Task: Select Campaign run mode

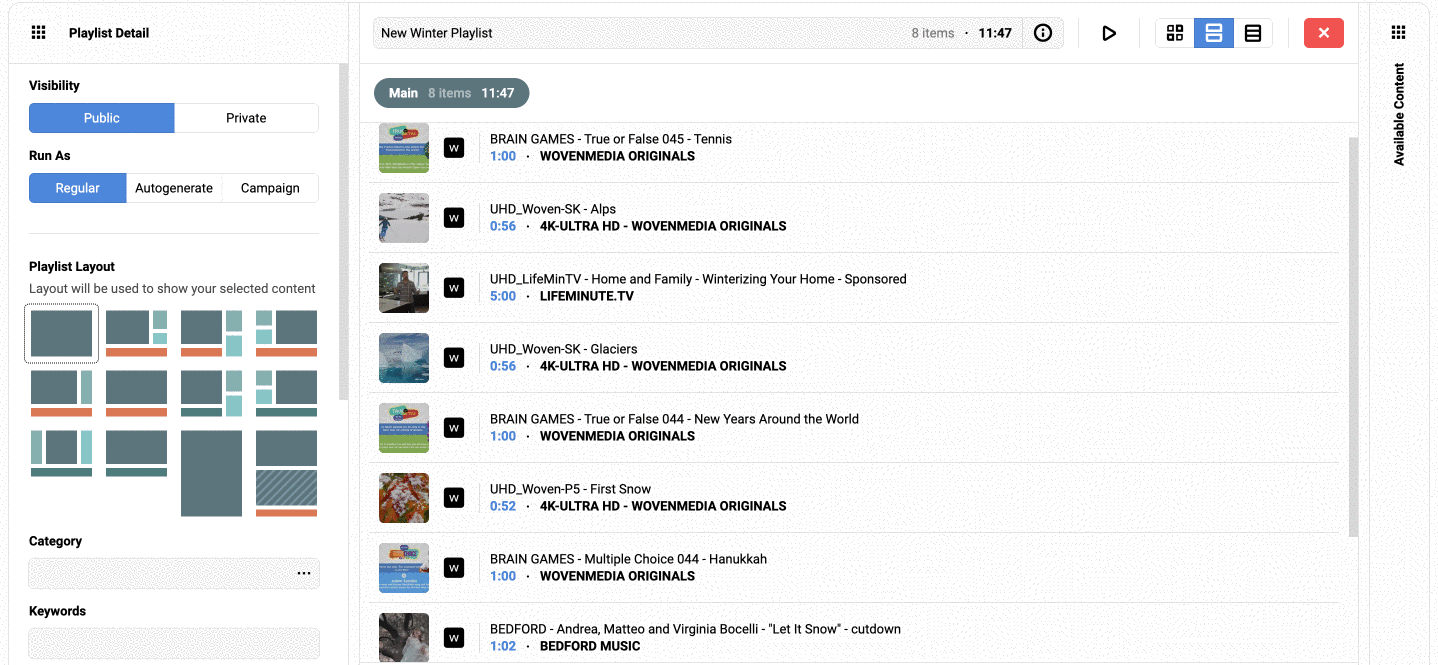Action: pos(270,188)
